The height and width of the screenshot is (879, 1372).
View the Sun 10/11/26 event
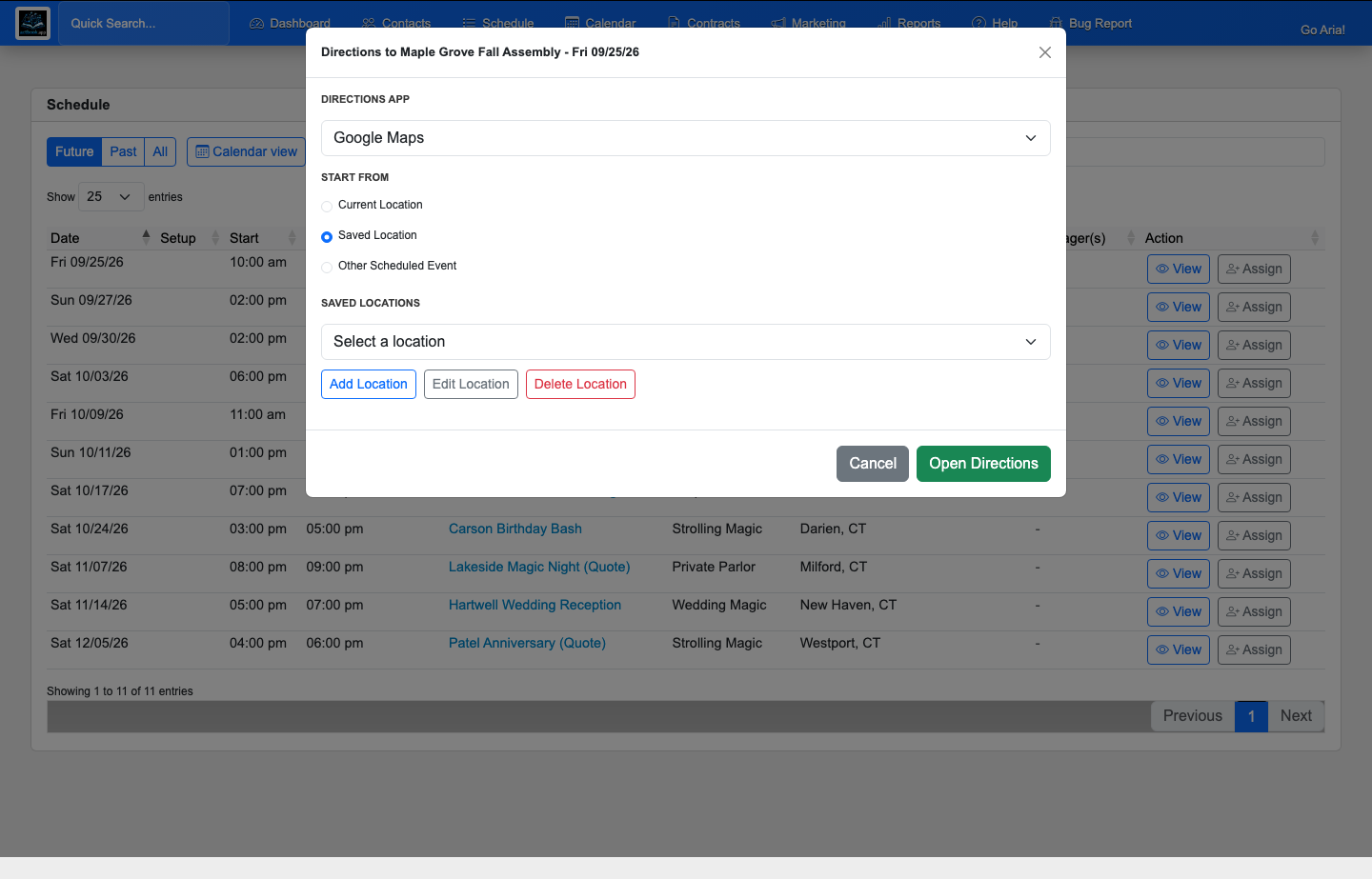pos(1179,460)
